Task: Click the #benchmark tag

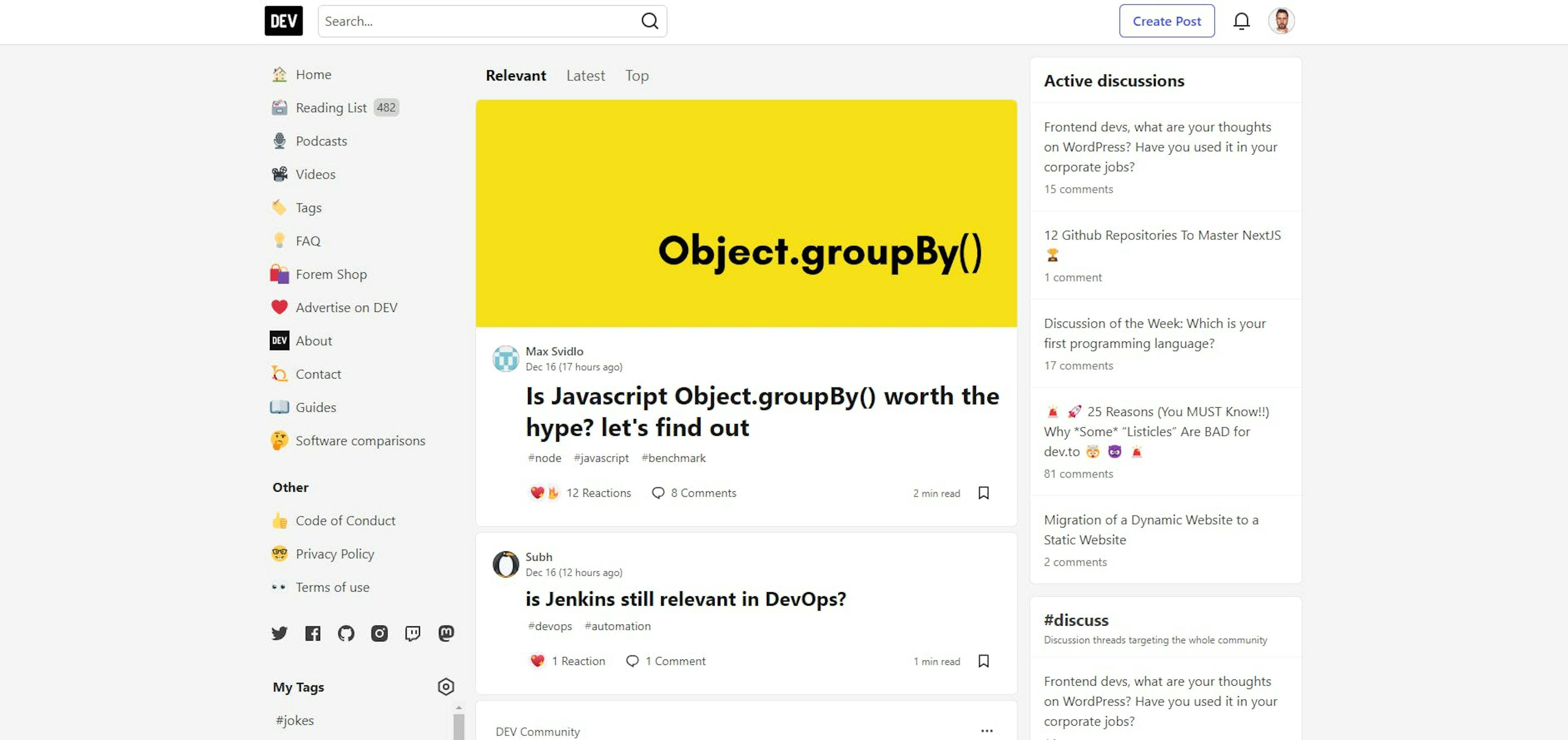Action: point(673,458)
